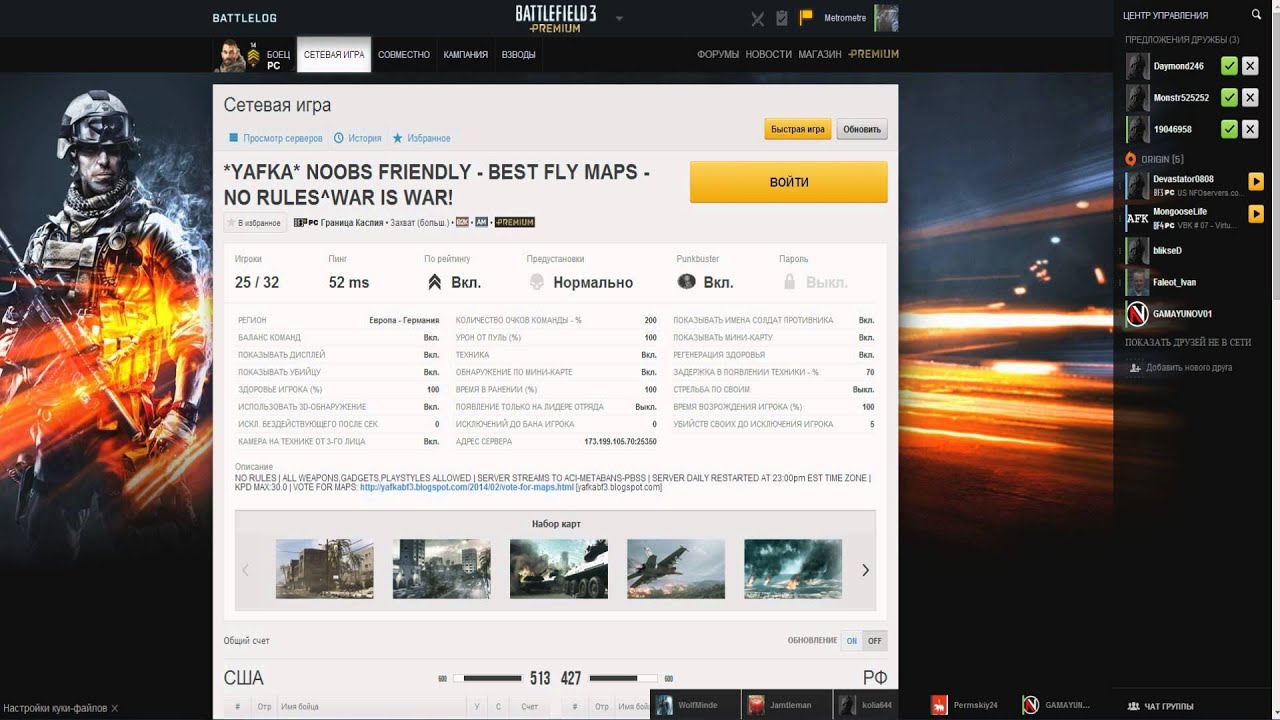Open the История link
This screenshot has height=720, width=1280.
[x=358, y=138]
